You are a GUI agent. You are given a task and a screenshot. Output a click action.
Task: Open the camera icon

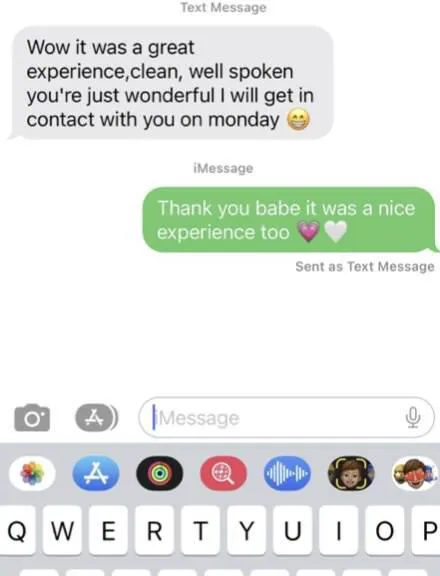(x=32, y=417)
